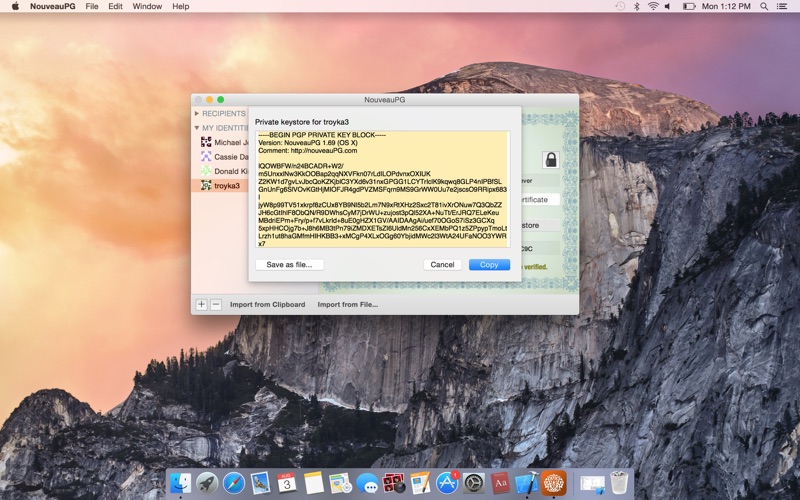
Task: Open the Edit menu
Action: 115,6
